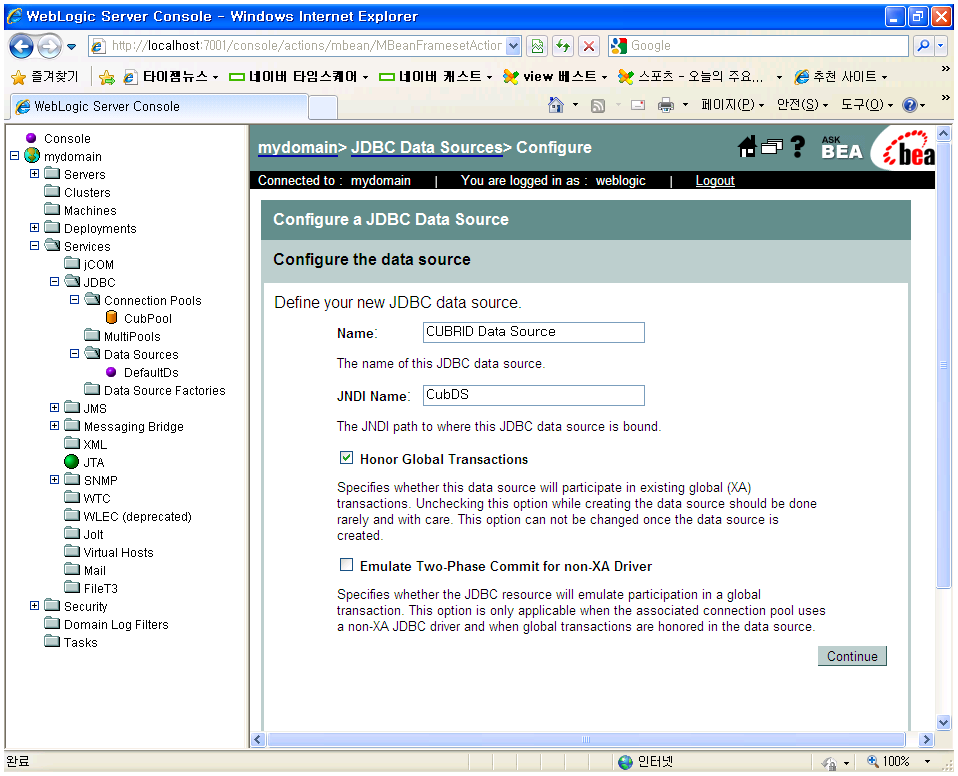Open the 안전(S) menu

(803, 105)
